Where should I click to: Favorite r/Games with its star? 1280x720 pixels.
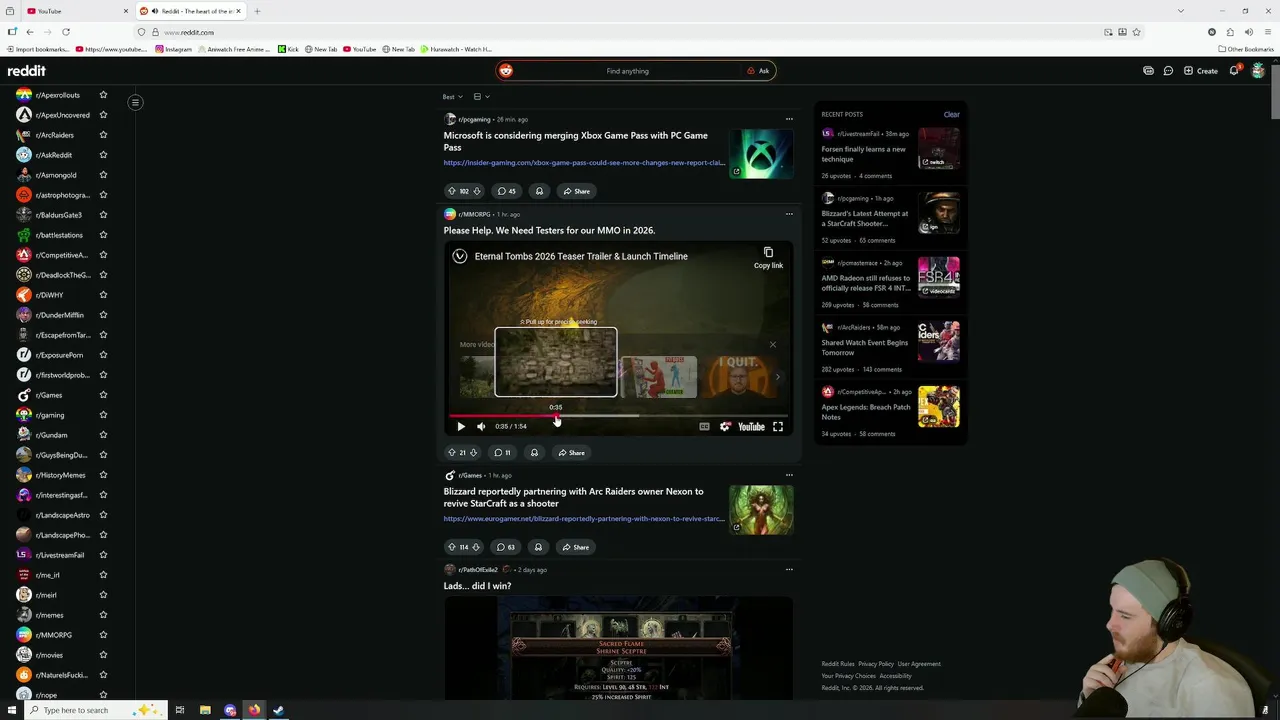(103, 395)
